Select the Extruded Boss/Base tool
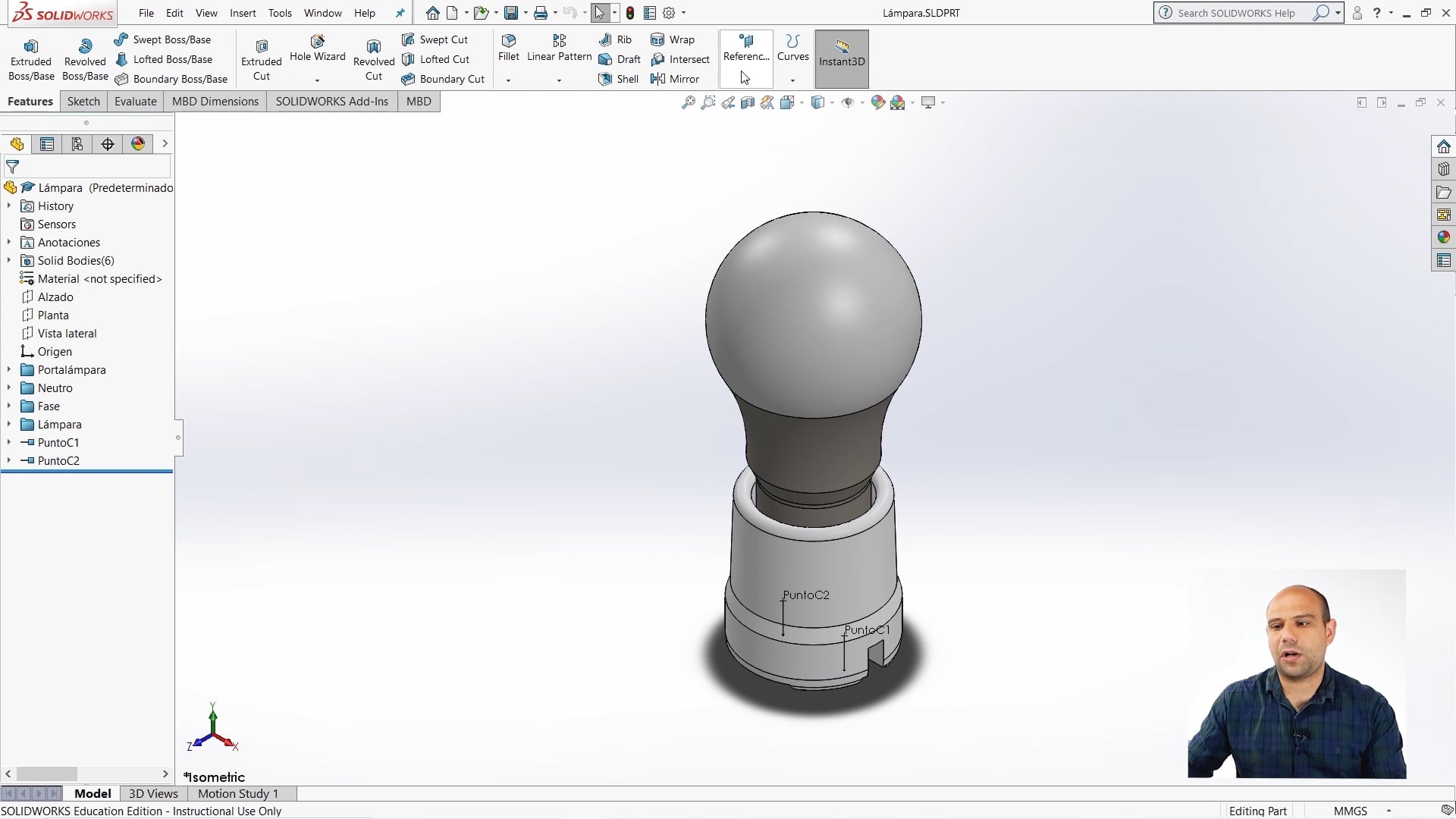Image resolution: width=1456 pixels, height=819 pixels. (30, 57)
